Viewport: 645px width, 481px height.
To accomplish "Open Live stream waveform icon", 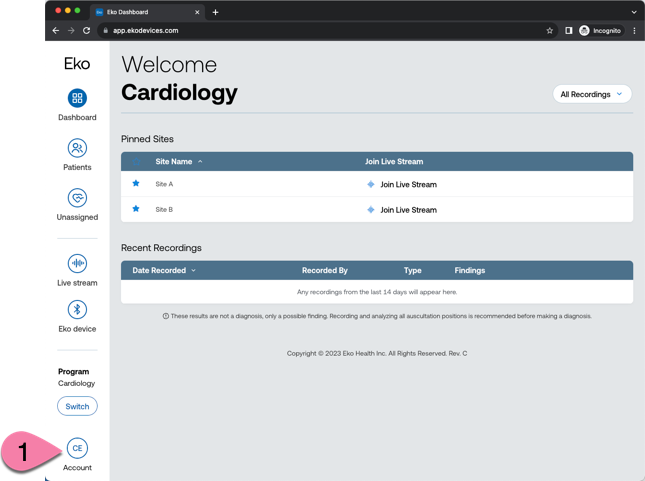I will (77, 263).
